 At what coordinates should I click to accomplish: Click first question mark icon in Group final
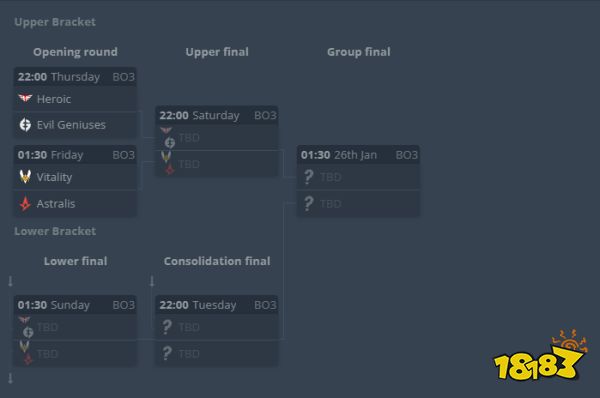308,177
